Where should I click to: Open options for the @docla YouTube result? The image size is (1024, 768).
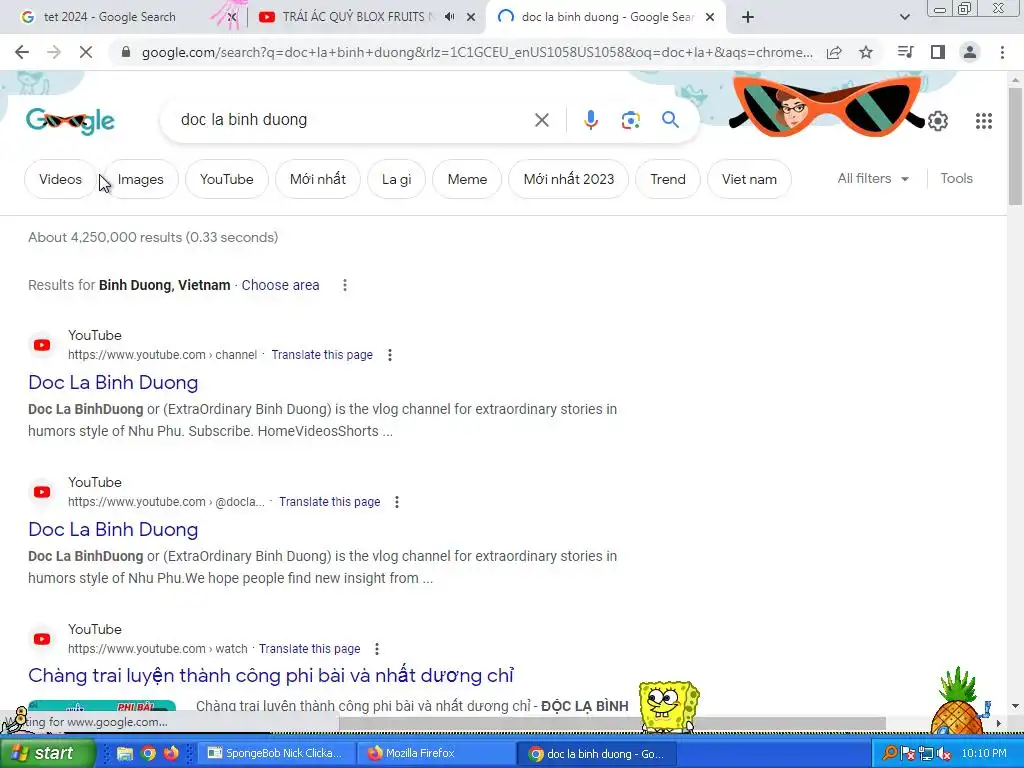pos(397,502)
